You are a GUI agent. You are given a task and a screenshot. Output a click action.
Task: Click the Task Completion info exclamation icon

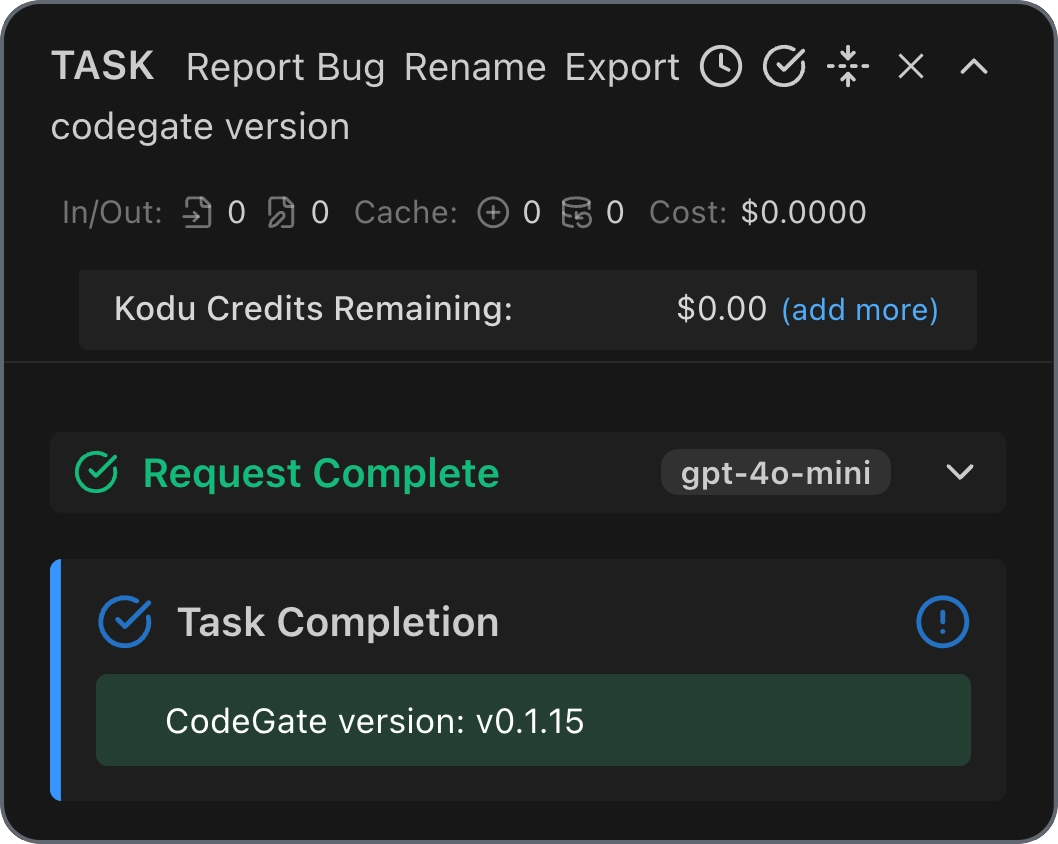tap(942, 621)
